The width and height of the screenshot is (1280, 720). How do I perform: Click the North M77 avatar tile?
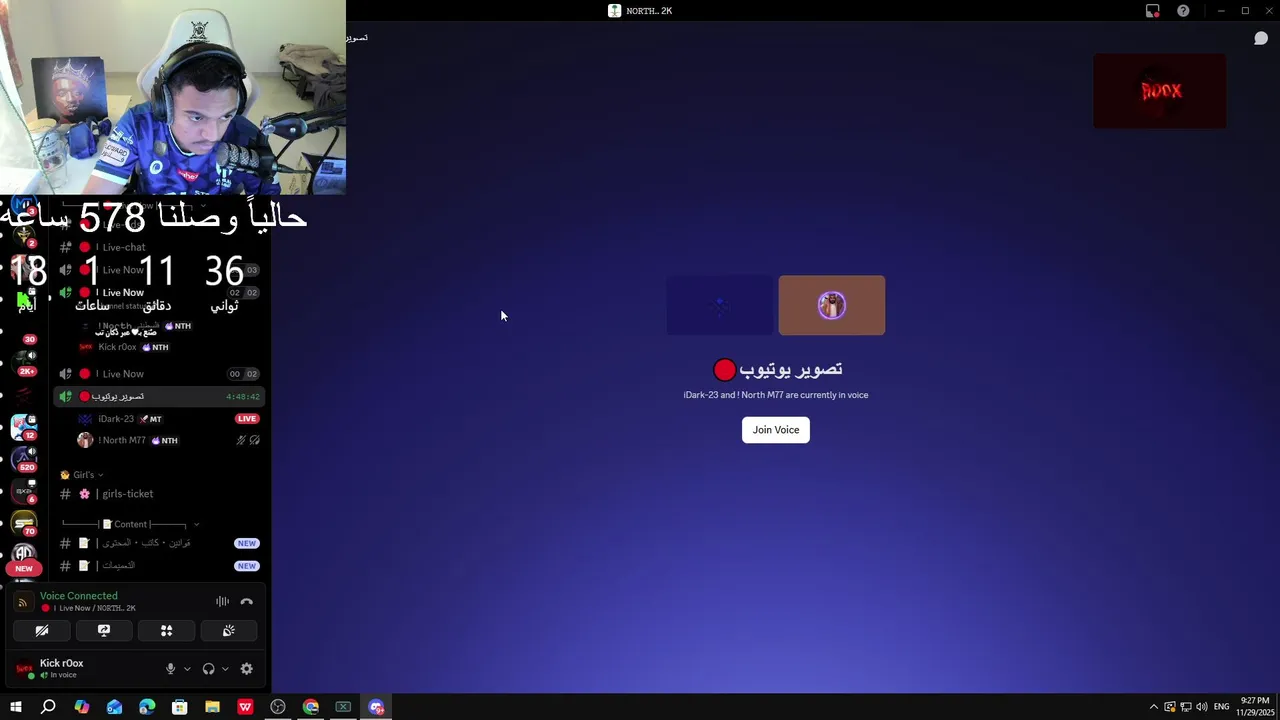832,305
